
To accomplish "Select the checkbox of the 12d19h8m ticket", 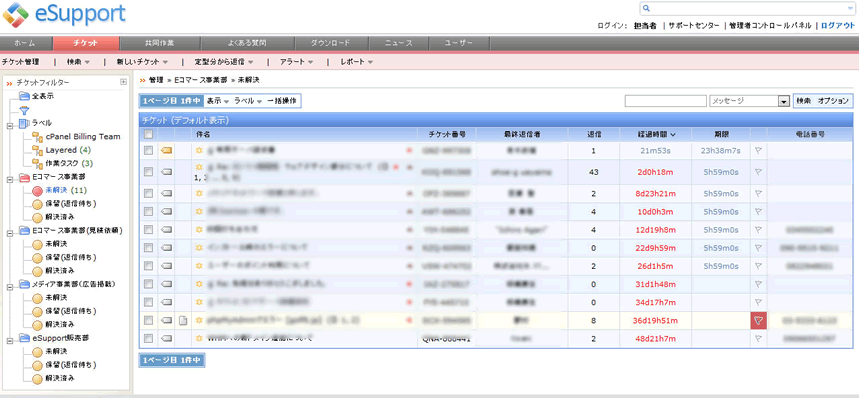I will 148,229.
